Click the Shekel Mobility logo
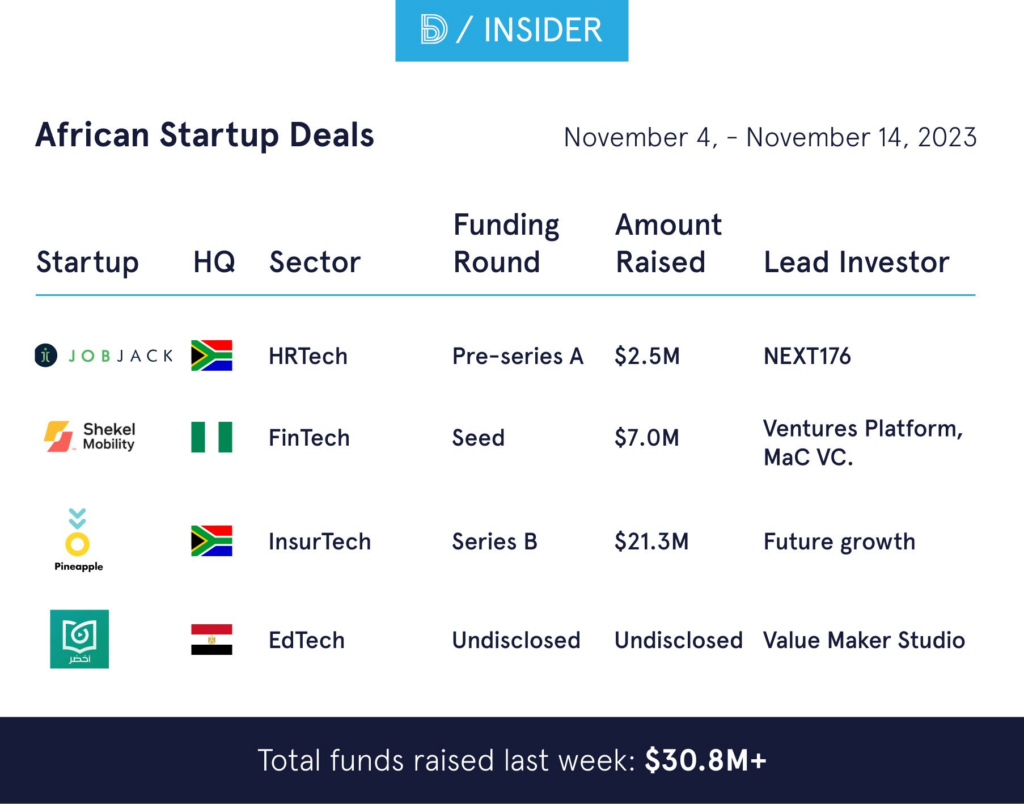 pos(89,437)
